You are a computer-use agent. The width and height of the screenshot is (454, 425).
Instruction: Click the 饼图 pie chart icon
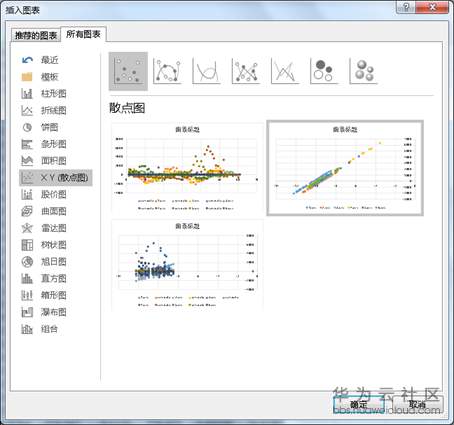(x=27, y=127)
